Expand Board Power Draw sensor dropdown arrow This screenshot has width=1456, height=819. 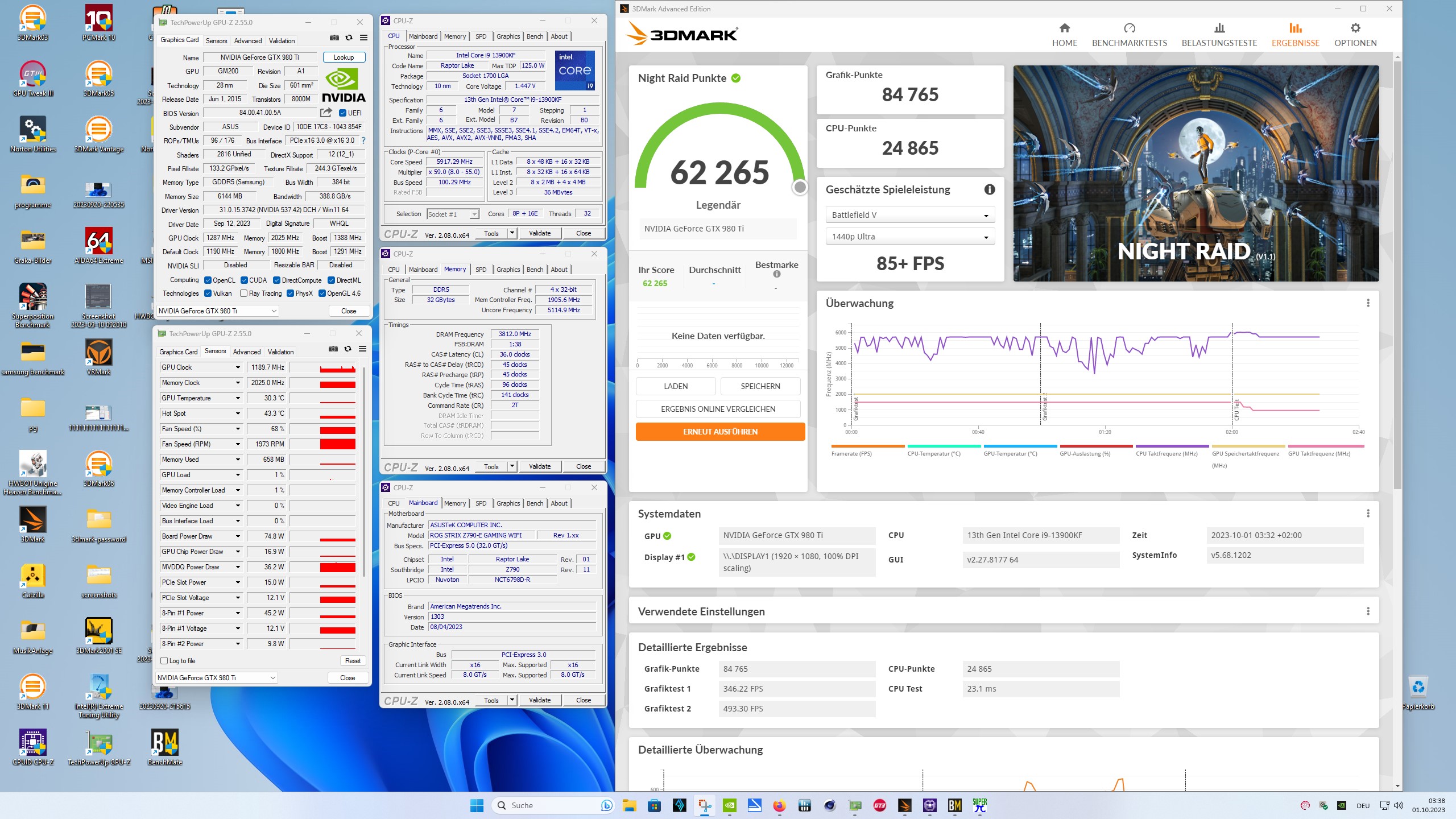pos(238,536)
